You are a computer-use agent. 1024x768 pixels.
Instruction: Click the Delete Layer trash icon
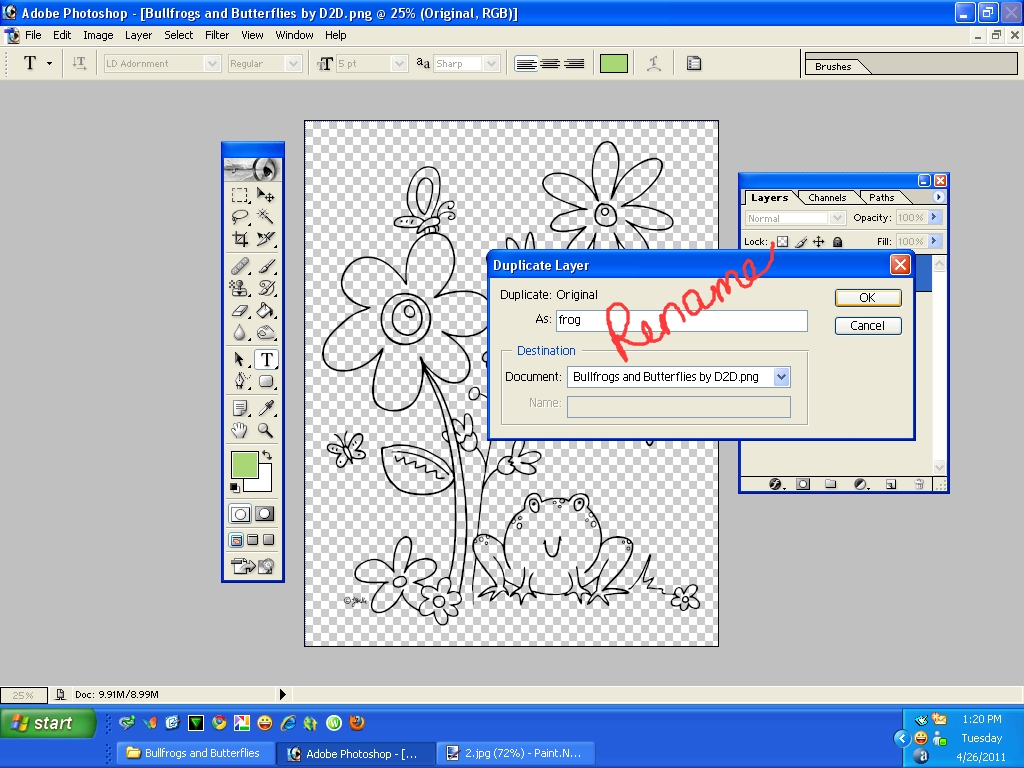coord(918,483)
